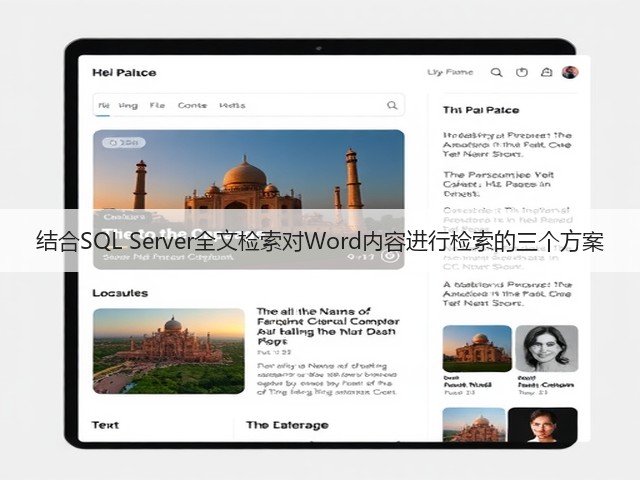
Task: Open the bag icon in the header
Action: click(547, 72)
